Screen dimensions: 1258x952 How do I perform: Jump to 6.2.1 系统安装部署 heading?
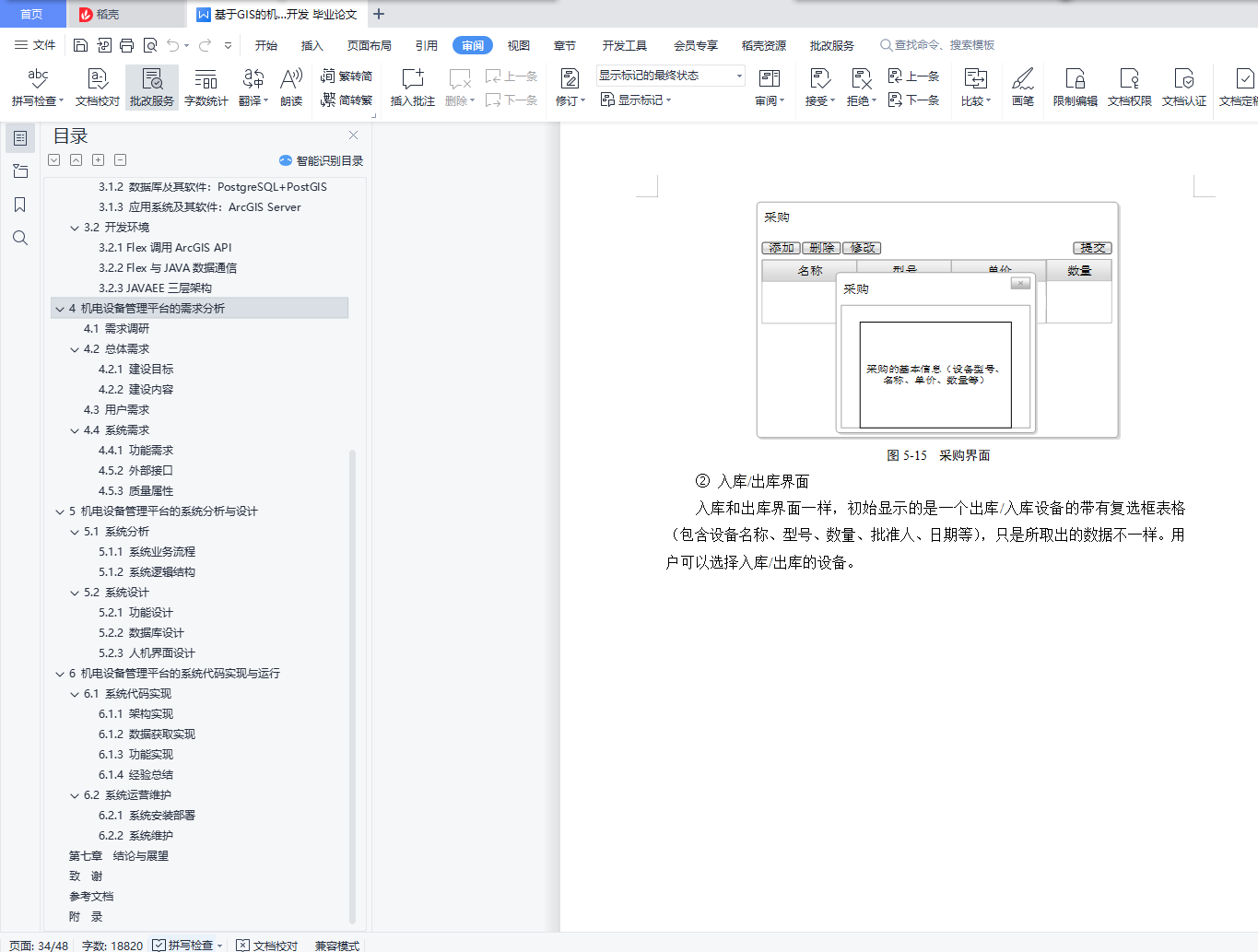click(x=147, y=816)
